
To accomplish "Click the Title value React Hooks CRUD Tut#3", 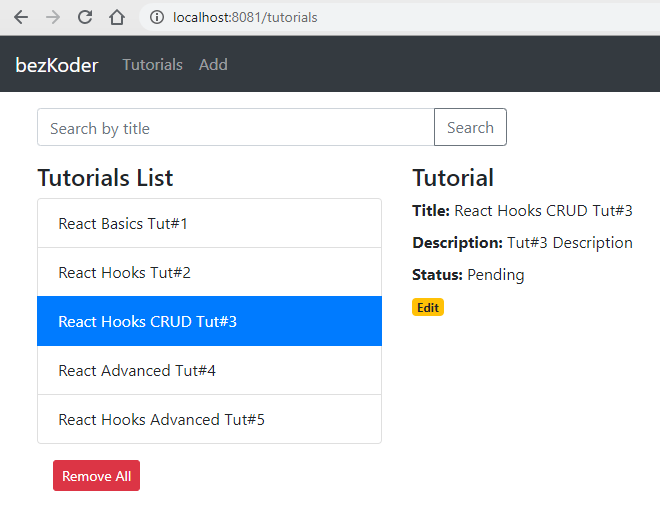I will [x=543, y=211].
